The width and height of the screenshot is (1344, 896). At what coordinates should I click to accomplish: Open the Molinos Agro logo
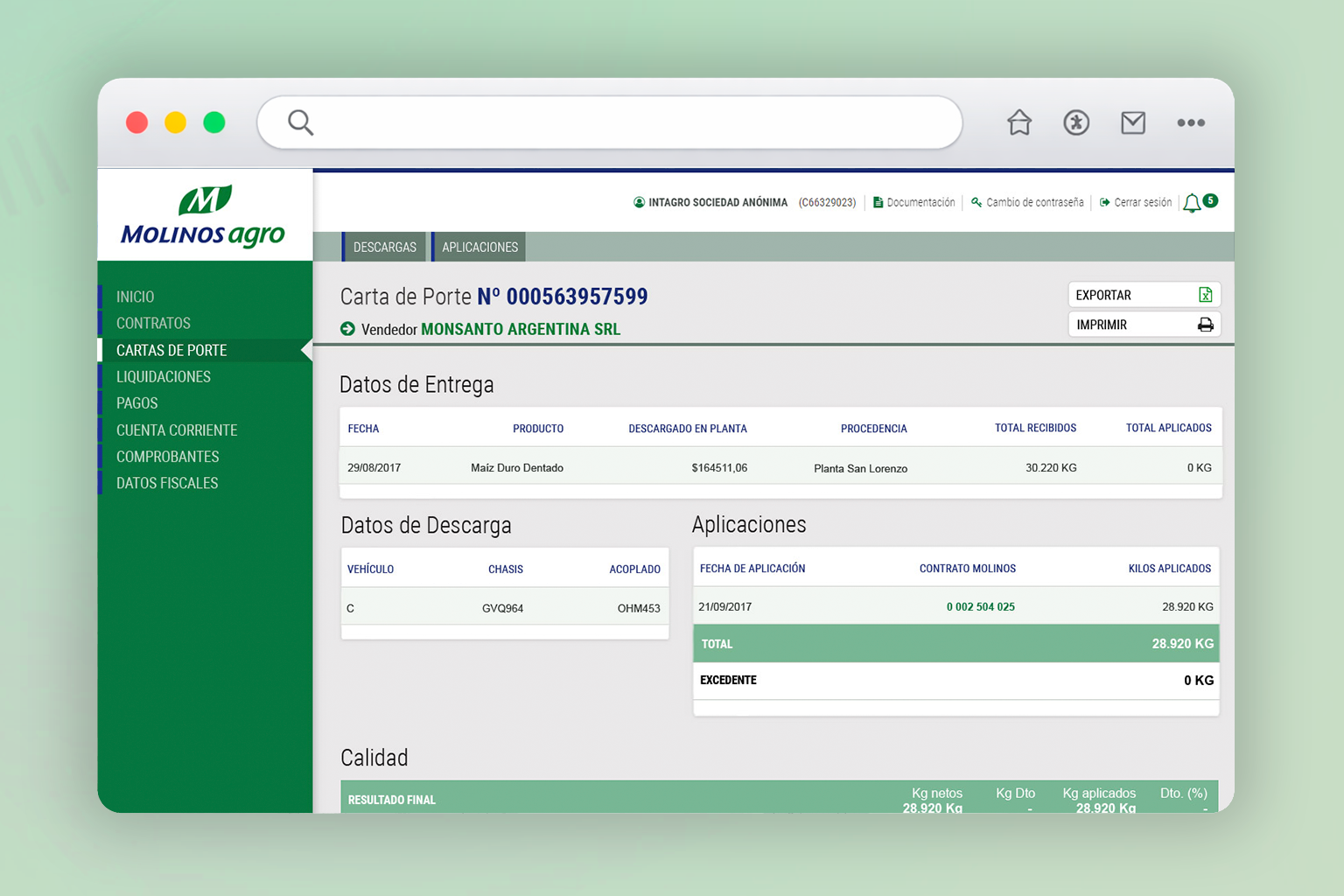pyautogui.click(x=205, y=213)
